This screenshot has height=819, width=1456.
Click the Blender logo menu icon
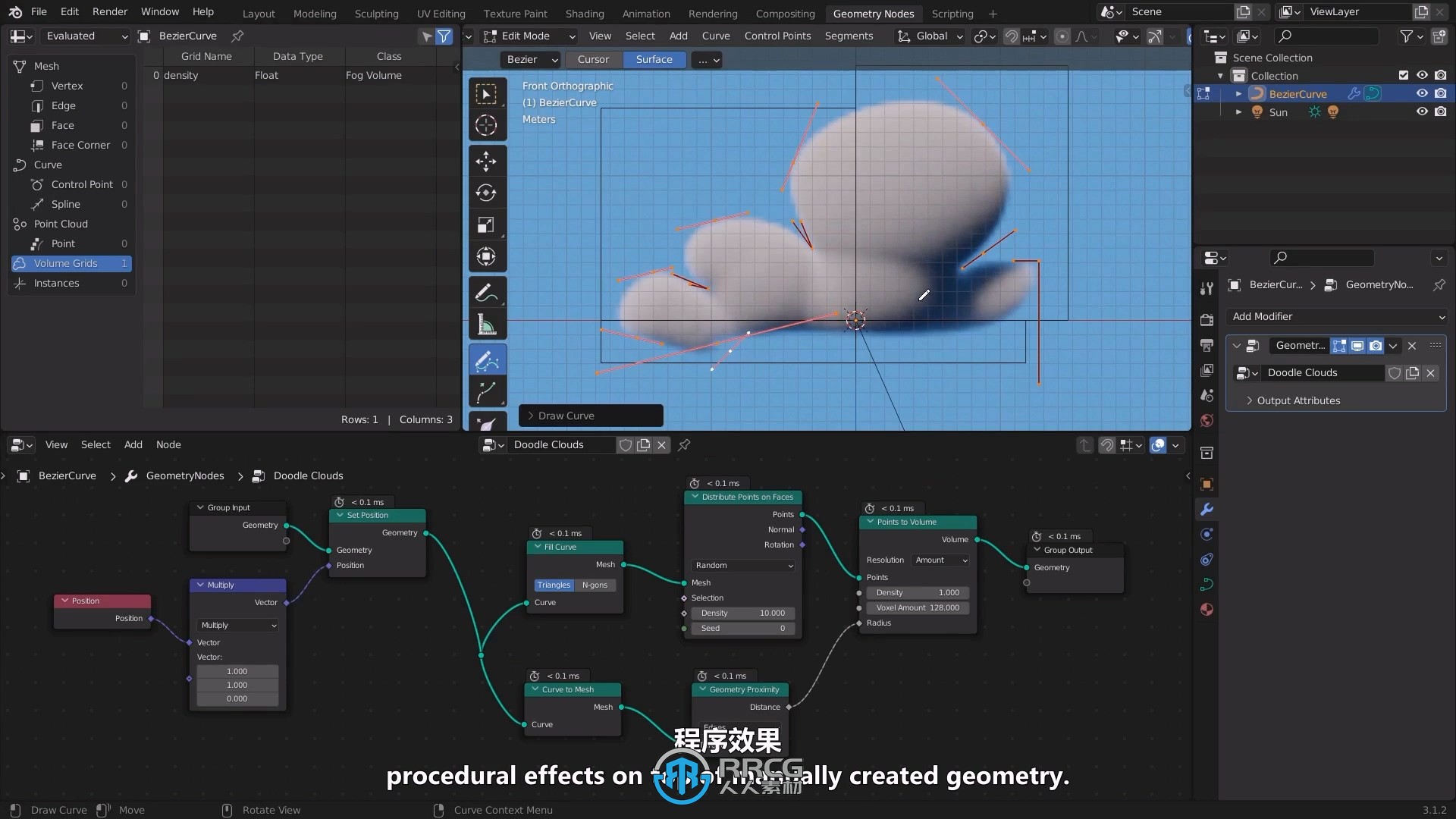click(15, 12)
